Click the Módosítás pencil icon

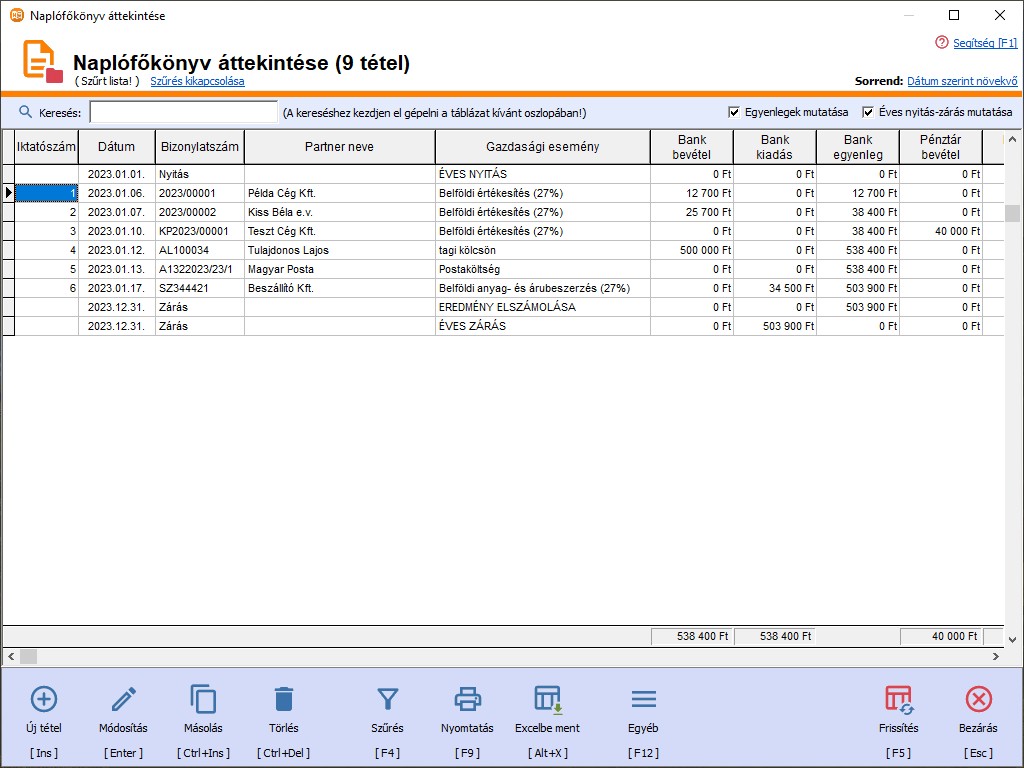point(123,699)
